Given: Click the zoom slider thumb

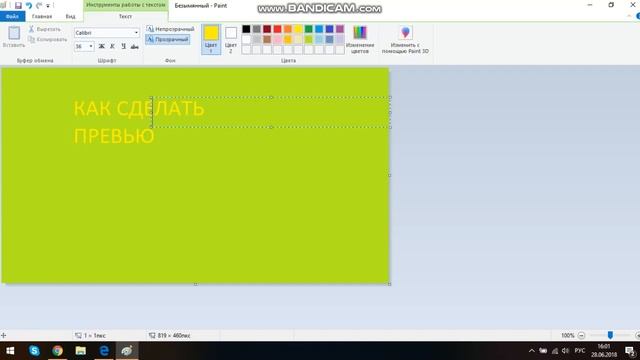Looking at the screenshot, I should [610, 335].
